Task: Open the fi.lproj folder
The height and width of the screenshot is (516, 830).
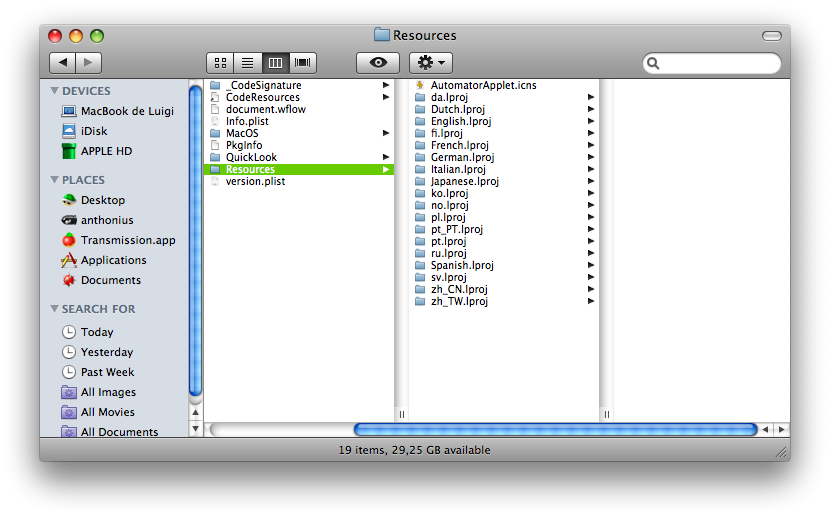Action: (504, 133)
